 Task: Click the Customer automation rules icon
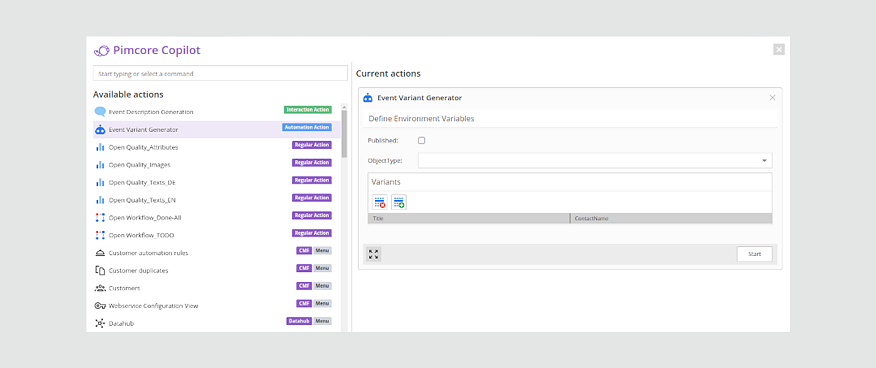[100, 253]
